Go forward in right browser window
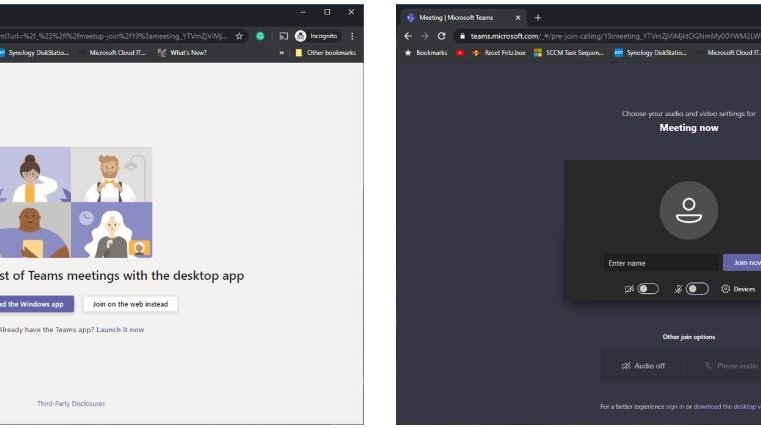761x428 pixels. click(425, 36)
